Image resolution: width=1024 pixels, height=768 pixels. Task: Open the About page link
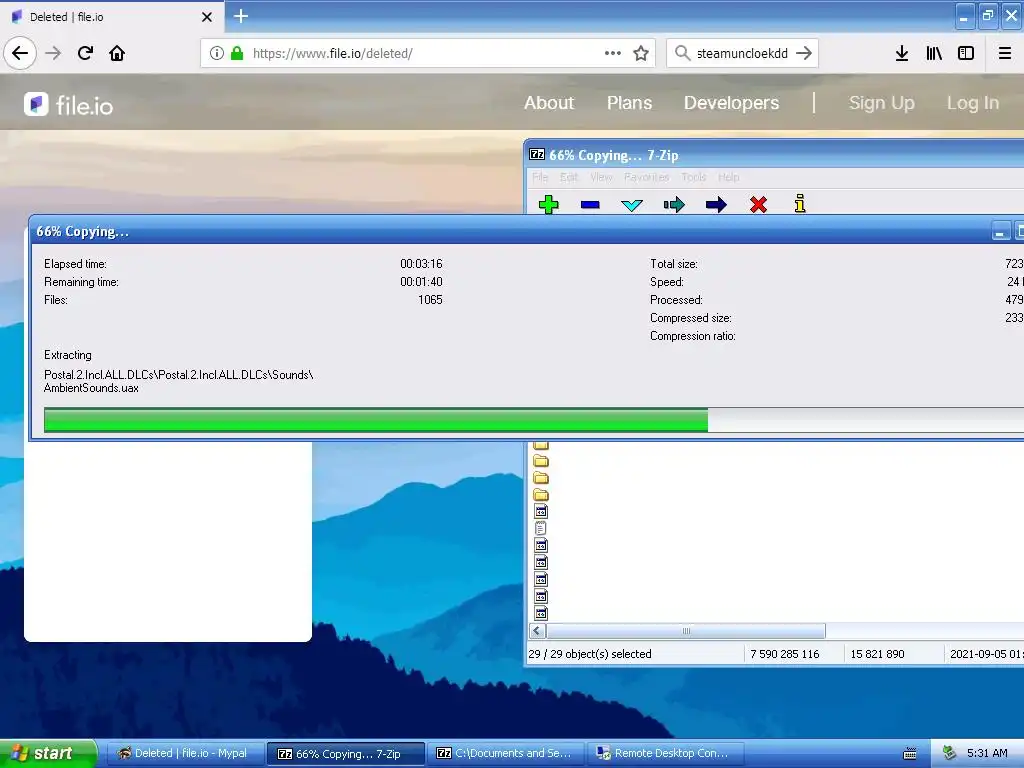coord(549,103)
